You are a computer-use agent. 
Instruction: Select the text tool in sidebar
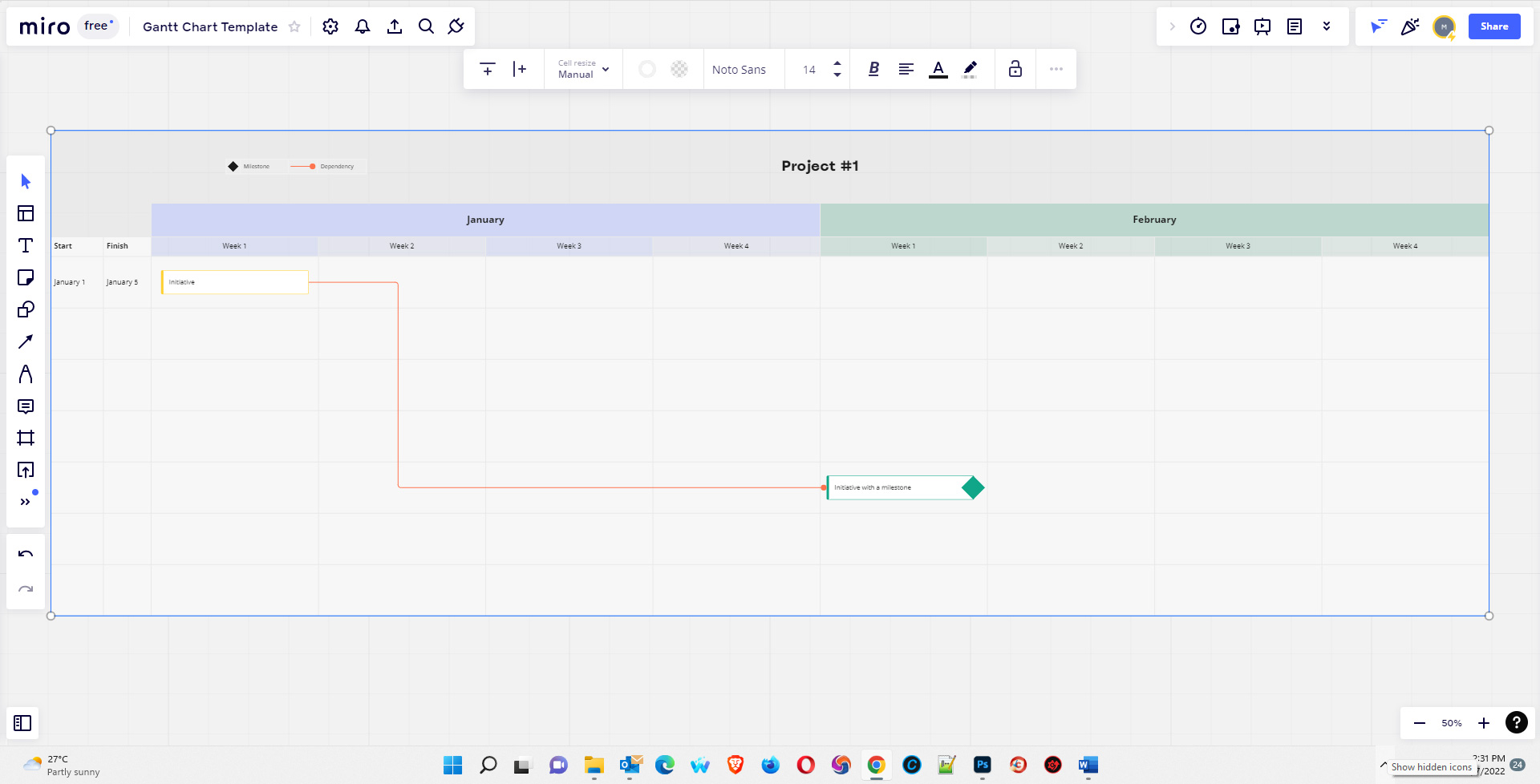26,245
